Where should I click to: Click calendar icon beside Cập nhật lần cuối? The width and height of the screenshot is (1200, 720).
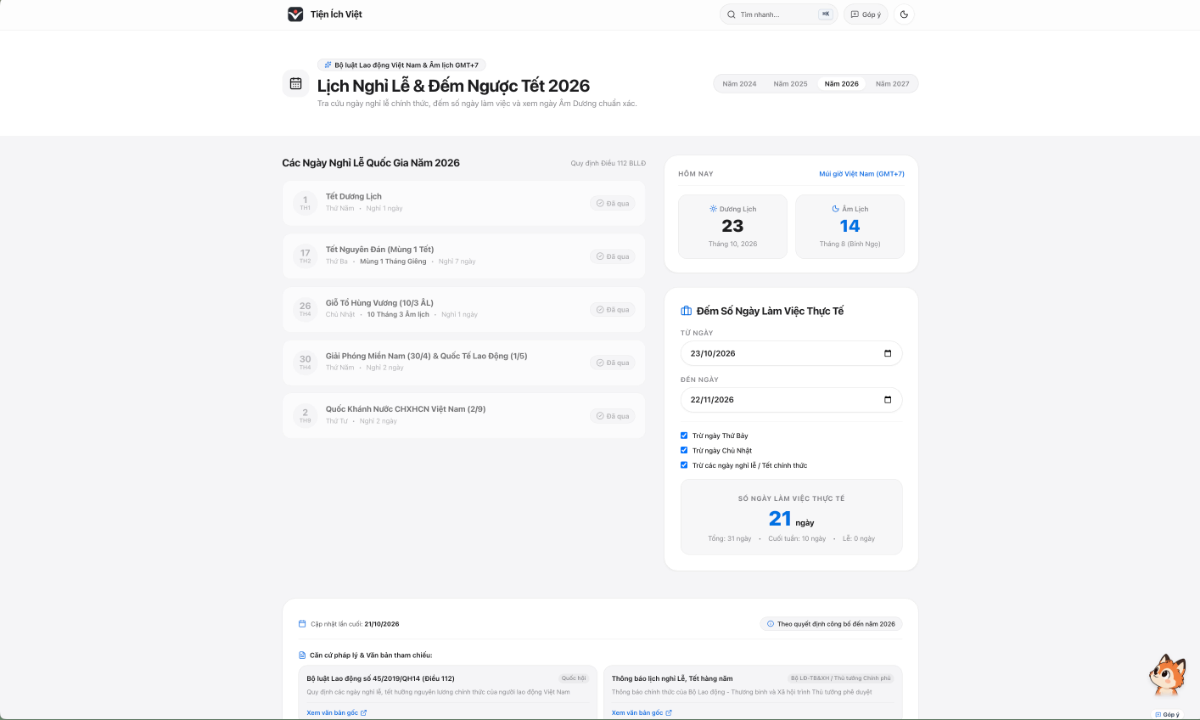click(x=302, y=624)
